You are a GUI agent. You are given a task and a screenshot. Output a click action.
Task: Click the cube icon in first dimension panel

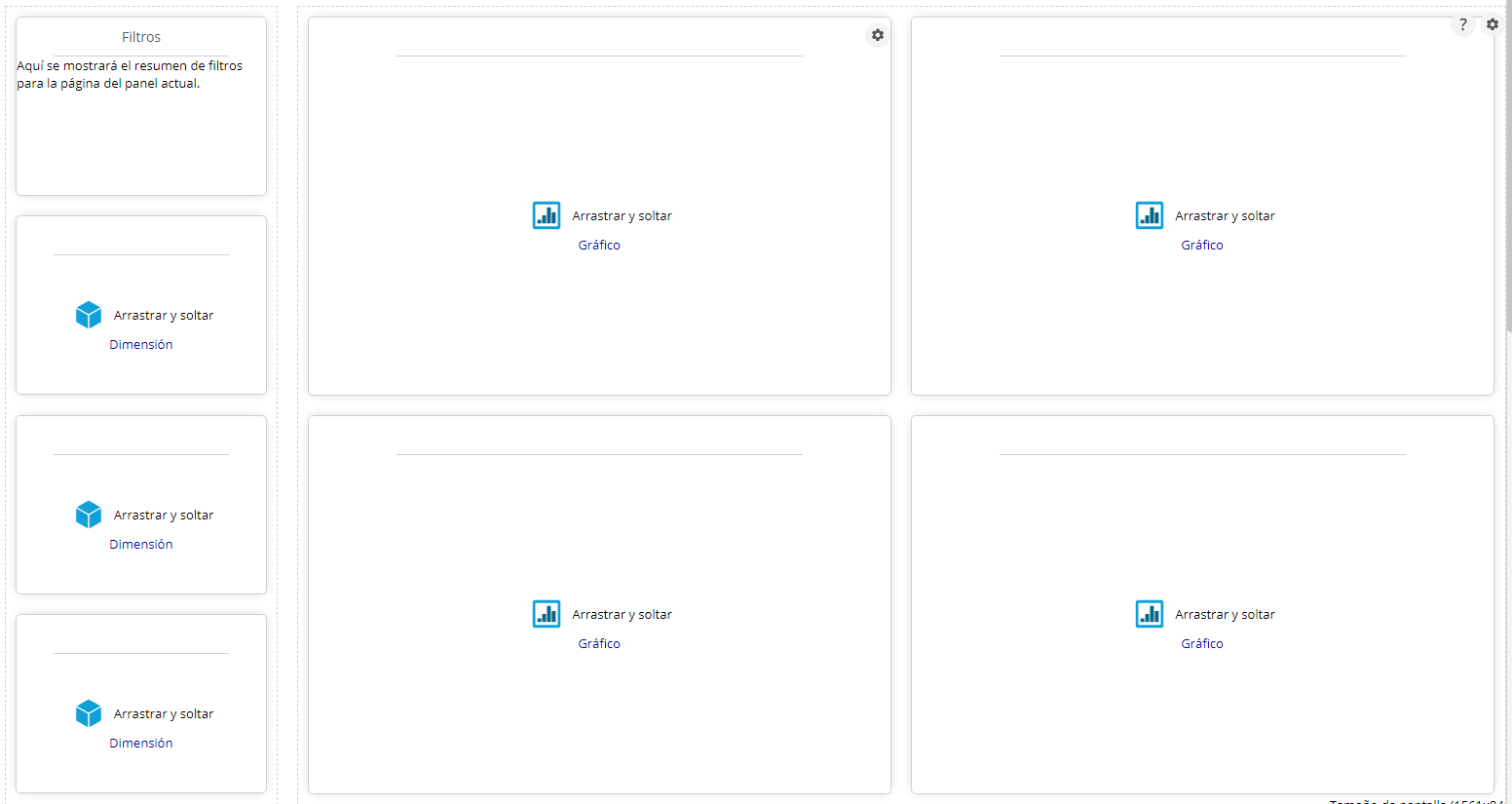[89, 315]
